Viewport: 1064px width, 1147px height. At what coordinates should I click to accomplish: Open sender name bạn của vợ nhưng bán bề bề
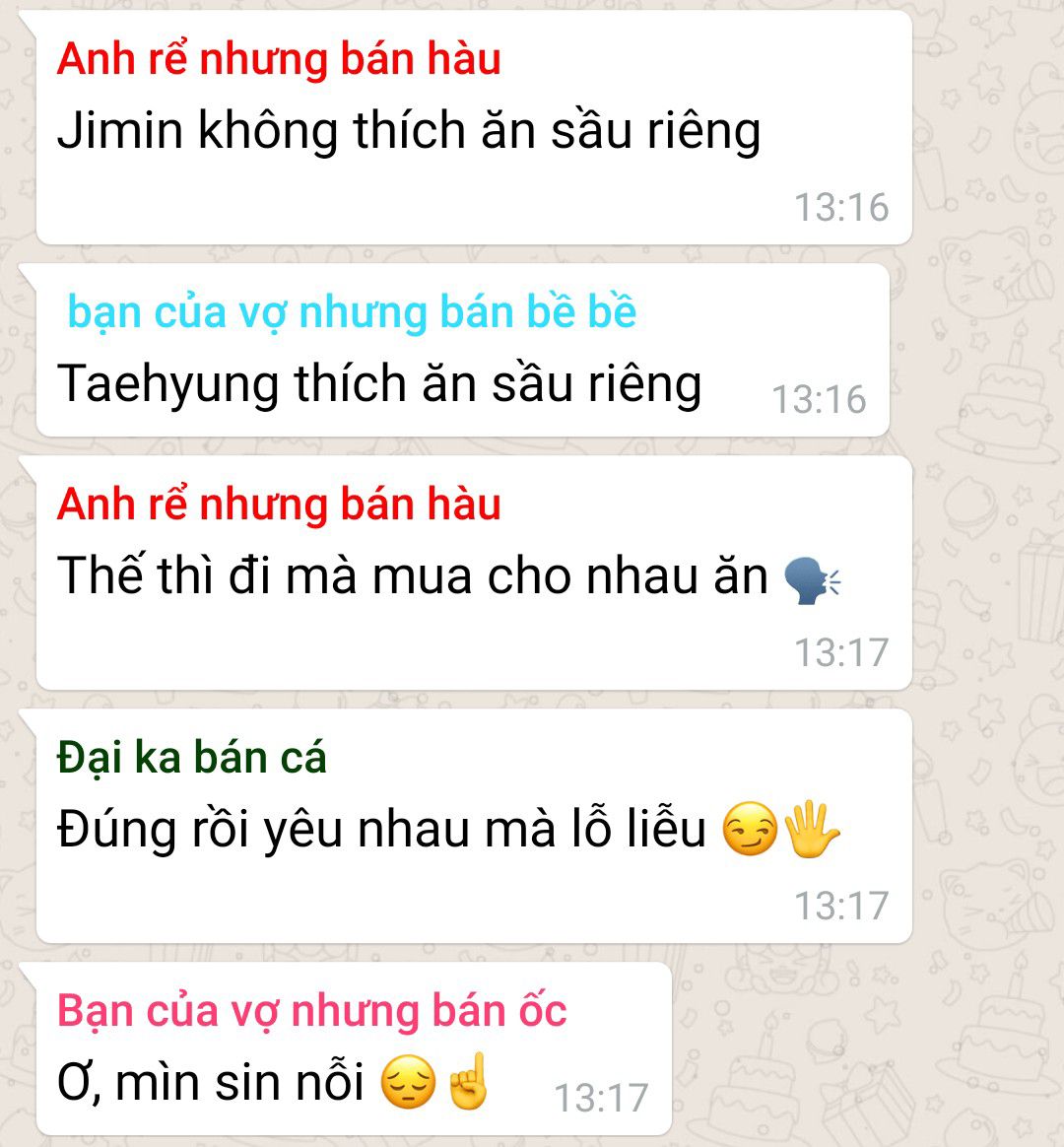click(x=352, y=312)
